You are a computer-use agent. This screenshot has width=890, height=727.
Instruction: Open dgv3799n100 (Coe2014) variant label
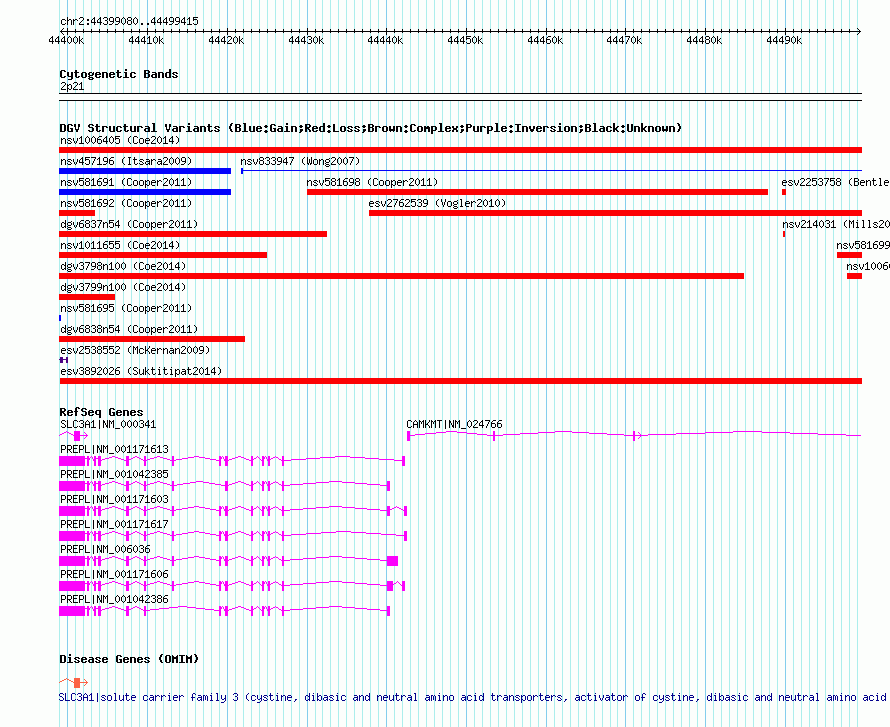coord(123,287)
